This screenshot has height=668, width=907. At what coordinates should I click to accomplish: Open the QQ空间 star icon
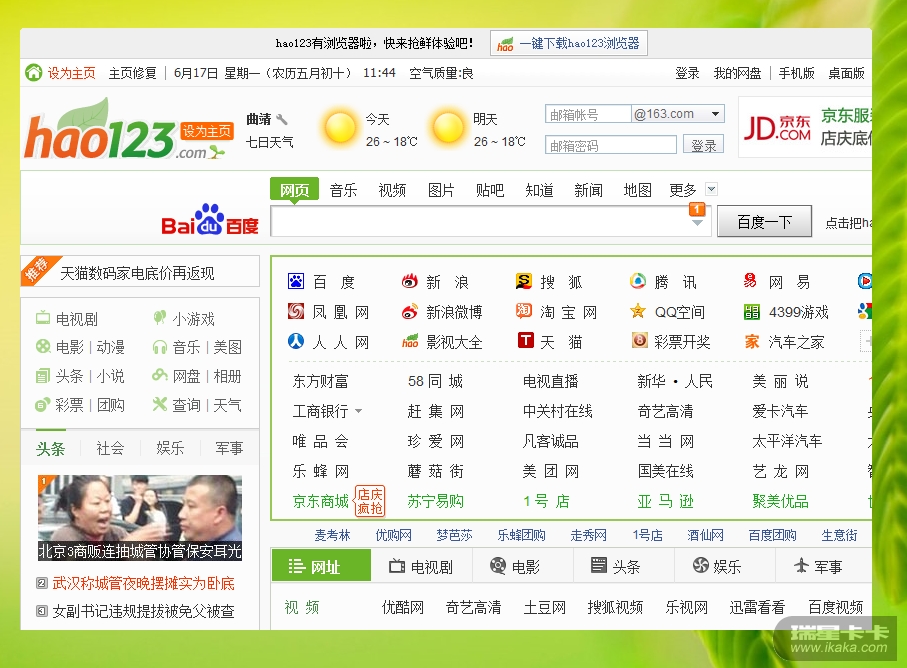pos(638,312)
